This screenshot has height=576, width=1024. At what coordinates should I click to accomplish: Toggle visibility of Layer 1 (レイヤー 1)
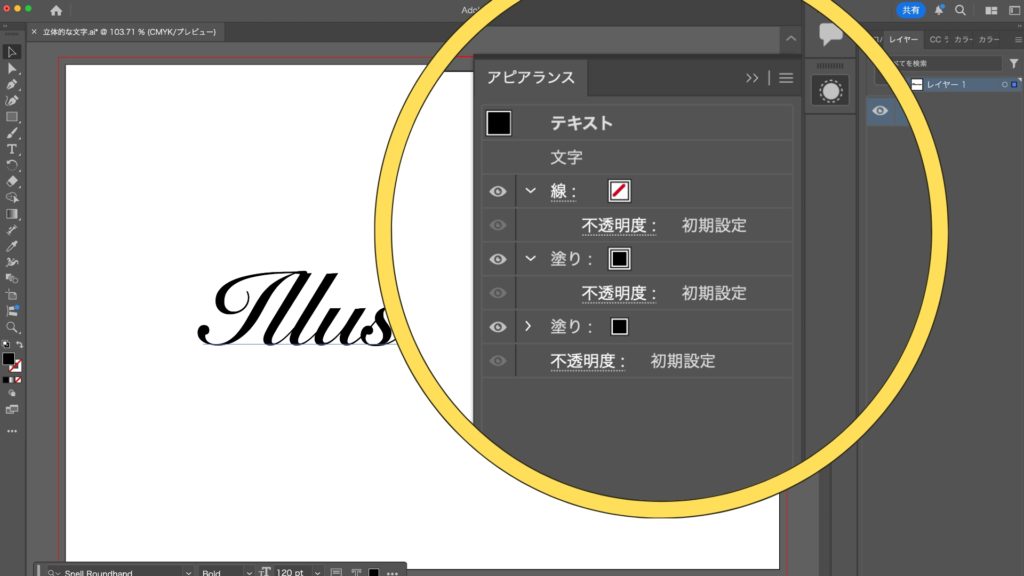pyautogui.click(x=880, y=111)
